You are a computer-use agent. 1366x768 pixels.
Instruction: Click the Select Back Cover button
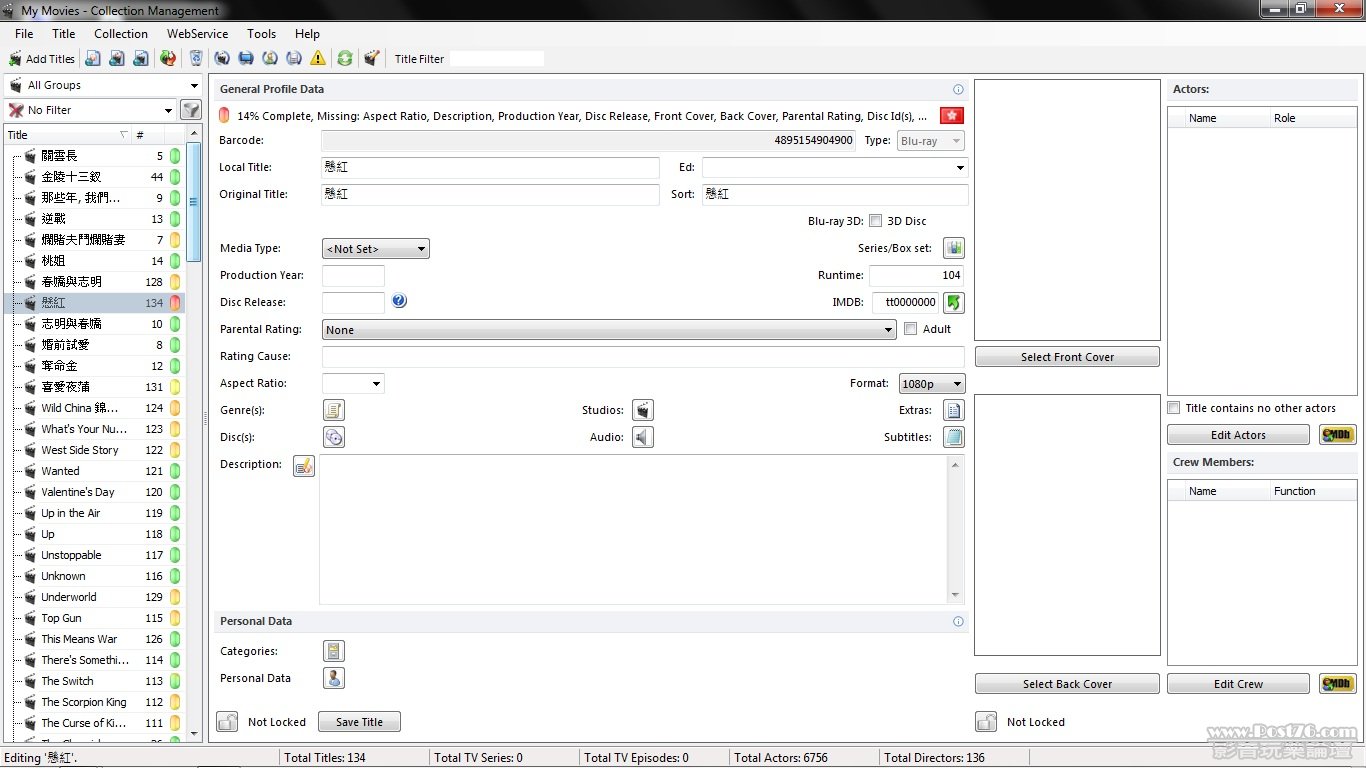pos(1067,684)
